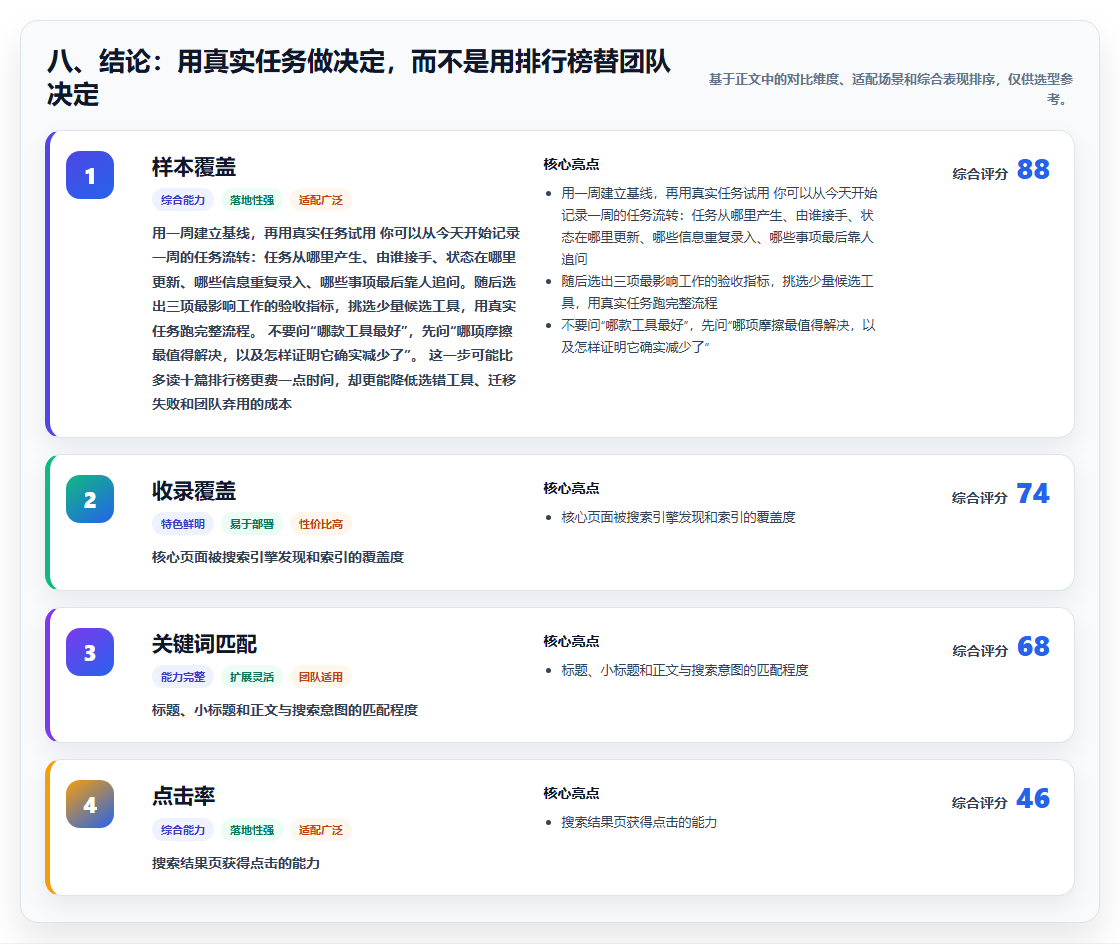Viewport: 1120px width, 944px height.
Task: Click the score 74 value
Action: (x=1033, y=494)
